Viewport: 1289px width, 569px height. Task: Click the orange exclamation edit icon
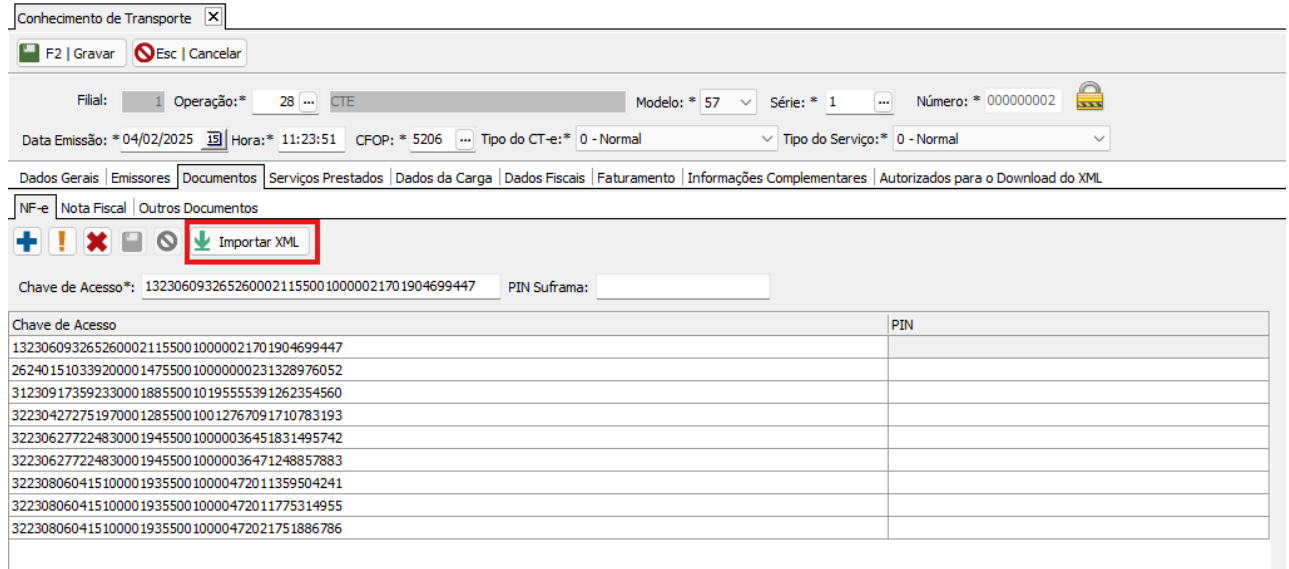[x=62, y=242]
